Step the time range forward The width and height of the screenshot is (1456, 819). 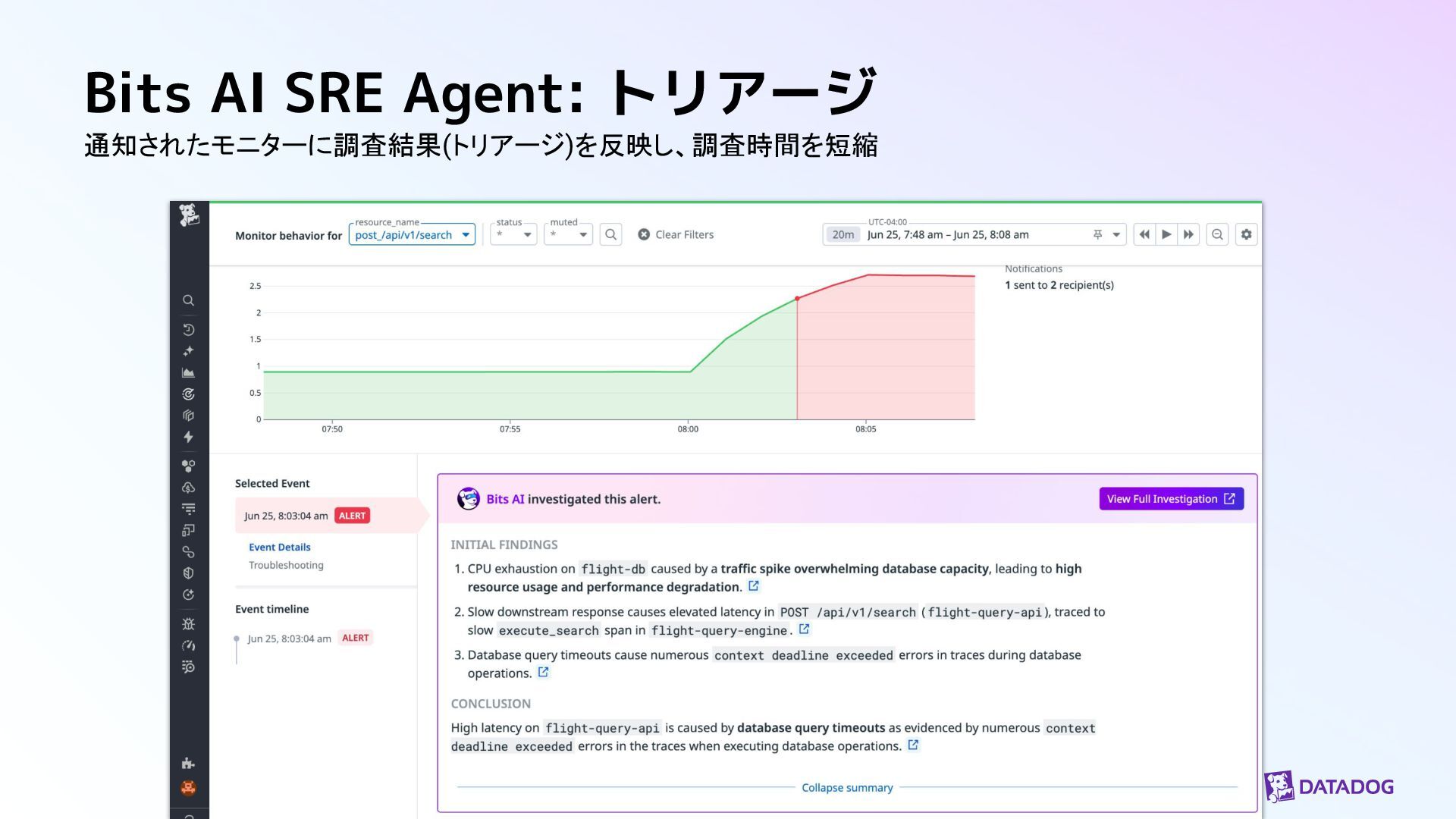click(x=1188, y=234)
